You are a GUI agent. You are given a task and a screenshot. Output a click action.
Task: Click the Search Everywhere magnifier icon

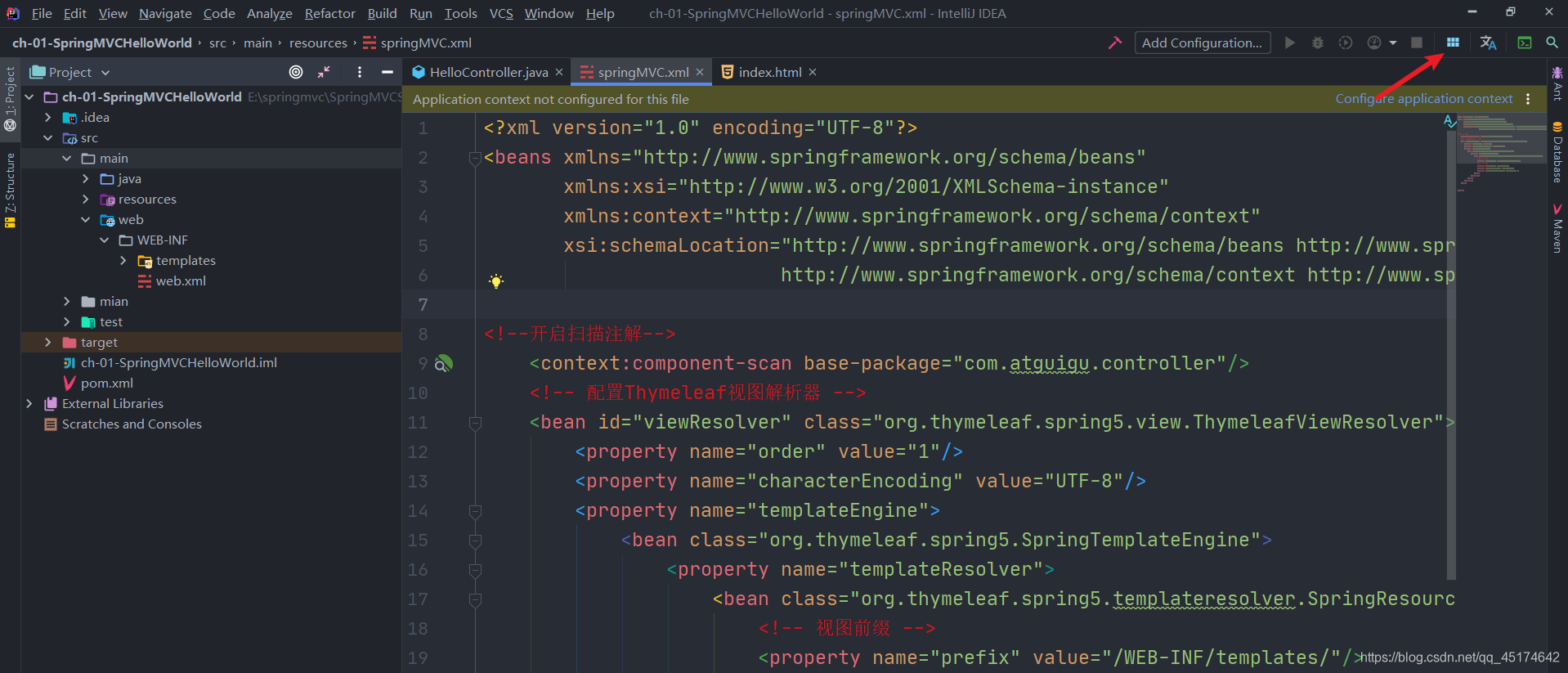pos(1552,43)
